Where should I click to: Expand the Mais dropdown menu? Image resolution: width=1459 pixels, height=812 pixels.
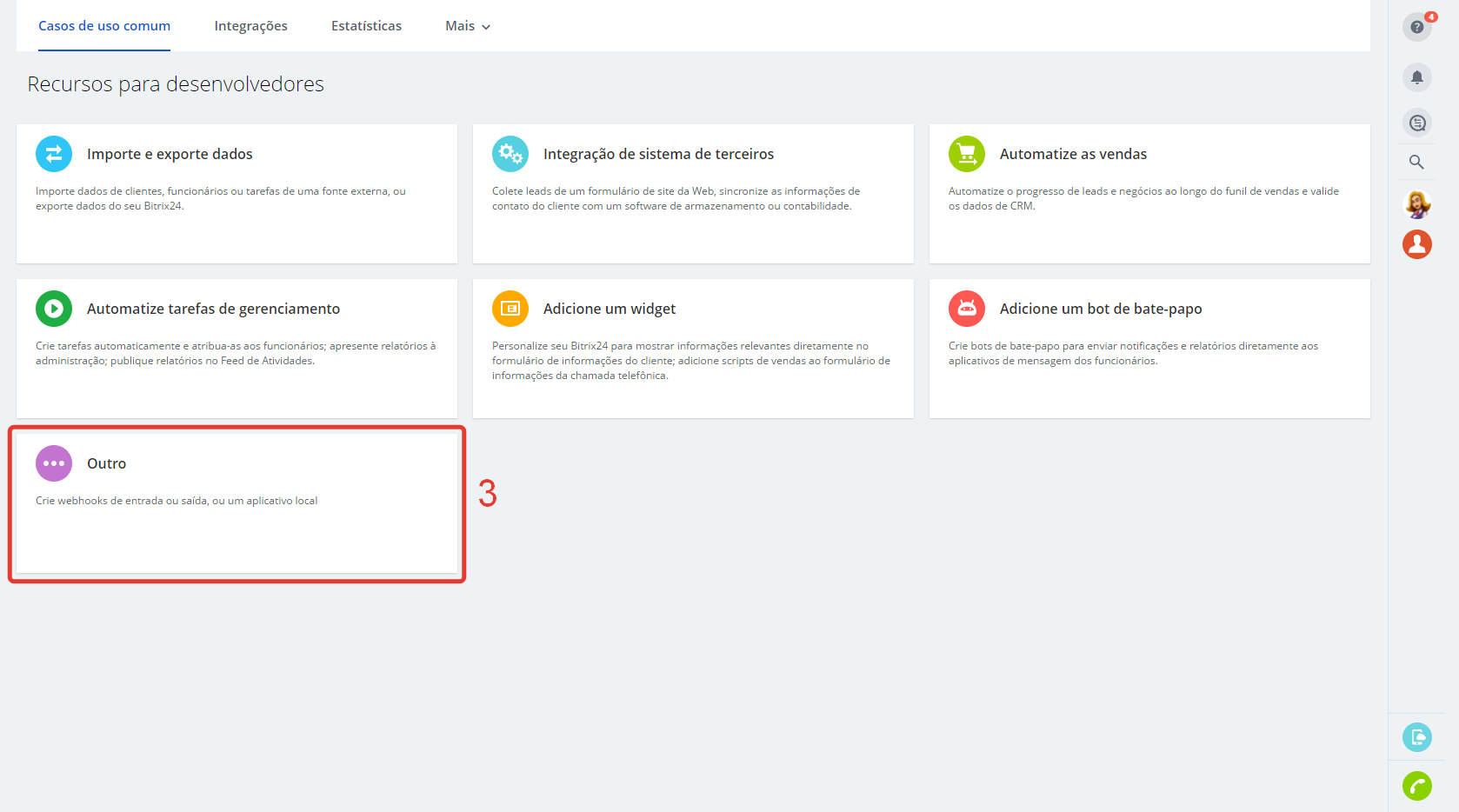468,26
